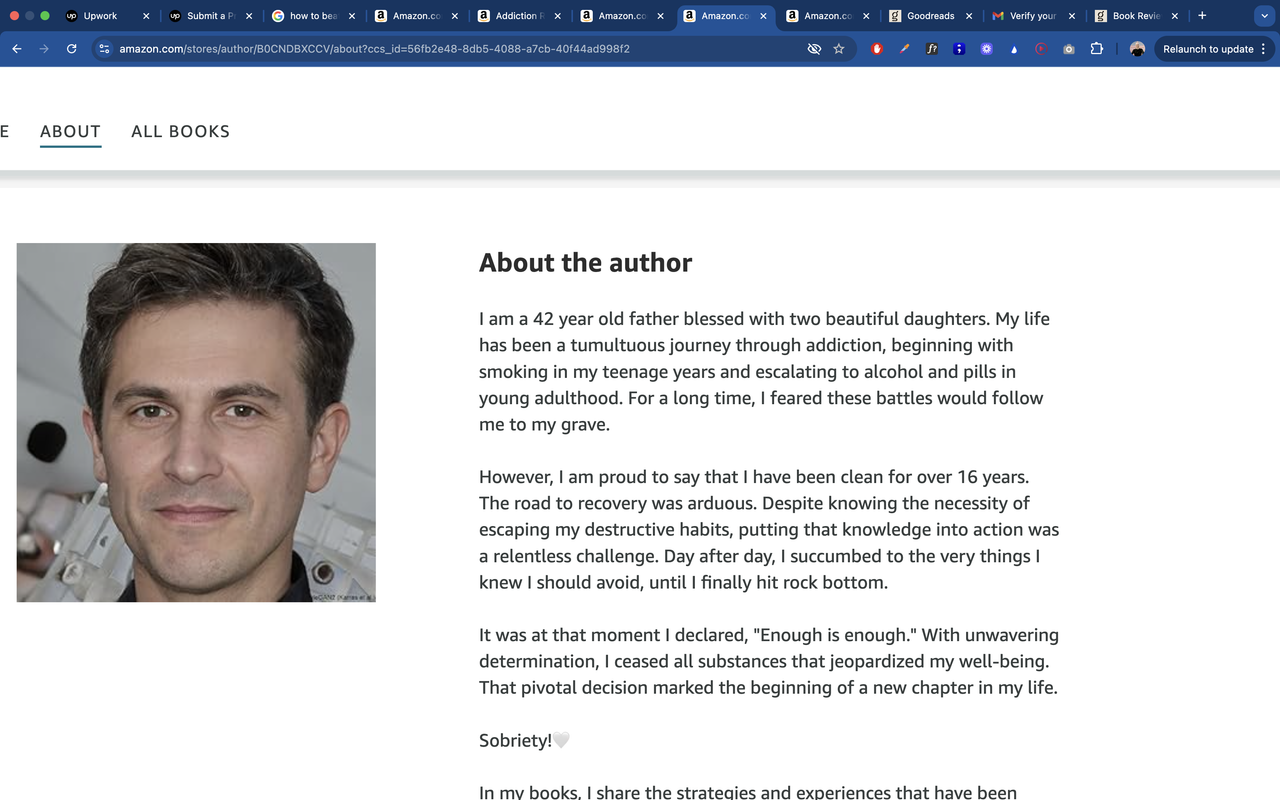
Task: Click the paragraph starting 'It was at that moment'
Action: pyautogui.click(x=769, y=661)
